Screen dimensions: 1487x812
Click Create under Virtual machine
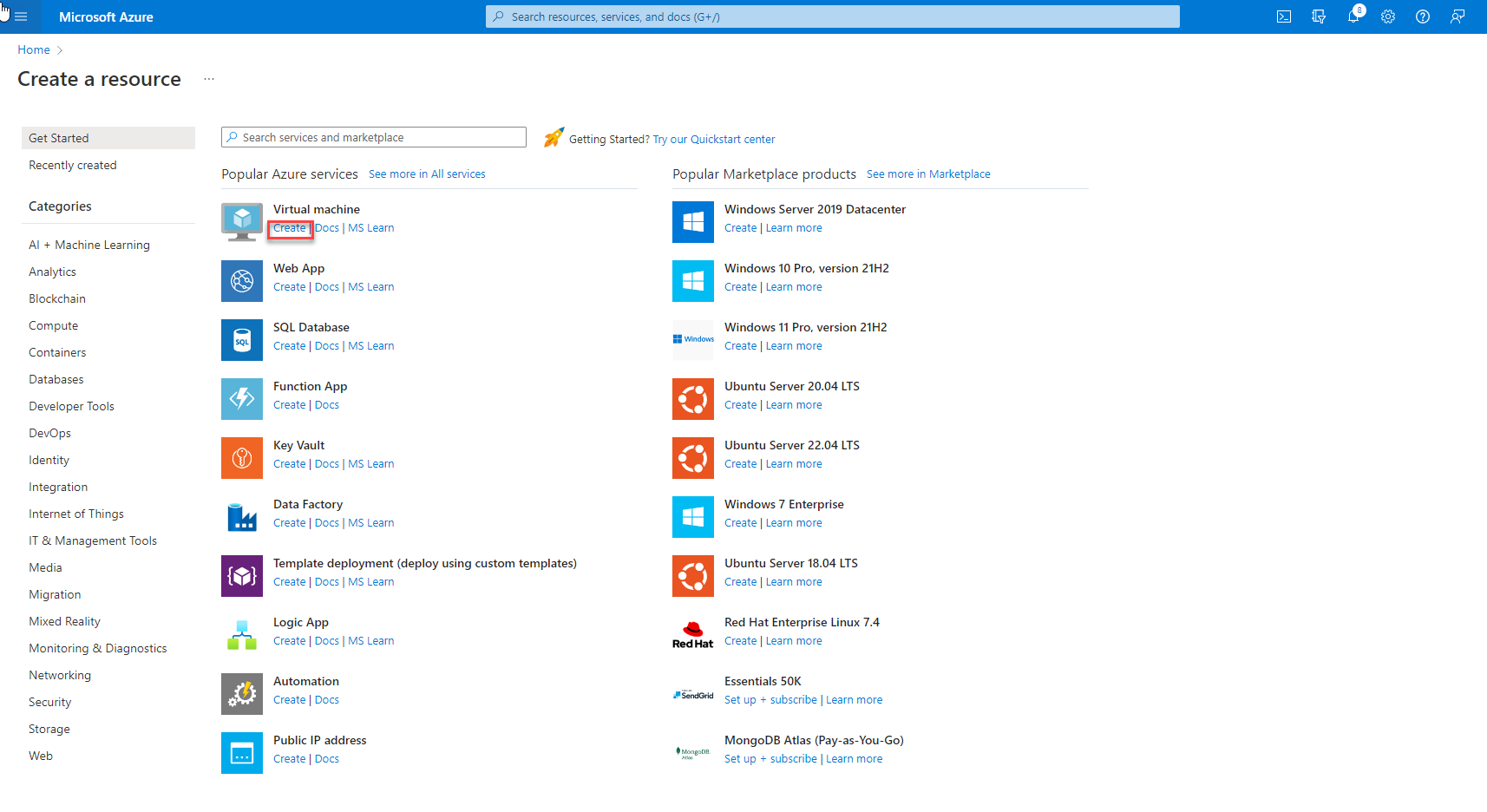tap(289, 228)
